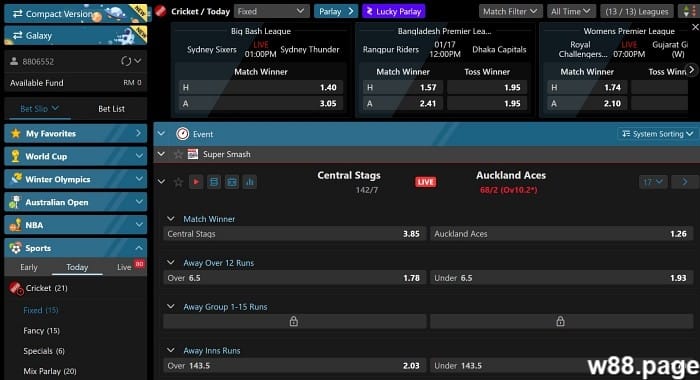Expand the account dropdown chevron
700x380 pixels.
(x=138, y=61)
